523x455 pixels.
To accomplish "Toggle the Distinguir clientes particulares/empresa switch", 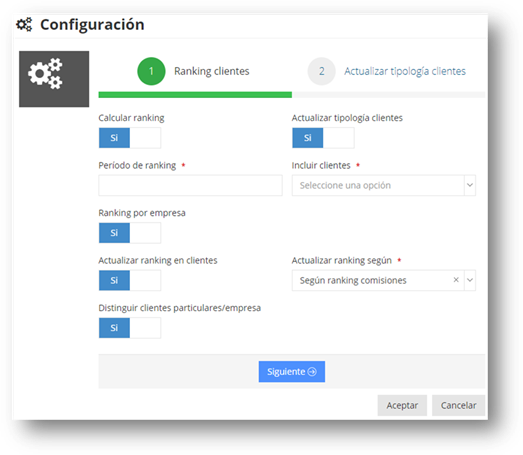I will click(130, 328).
